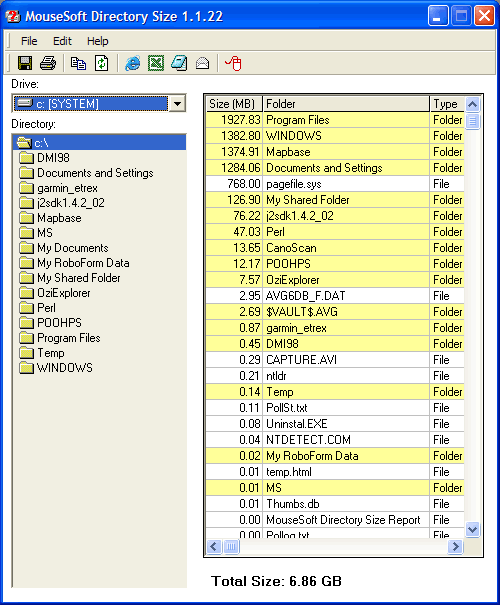Click the Print icon in toolbar
The height and width of the screenshot is (605, 500).
point(48,63)
